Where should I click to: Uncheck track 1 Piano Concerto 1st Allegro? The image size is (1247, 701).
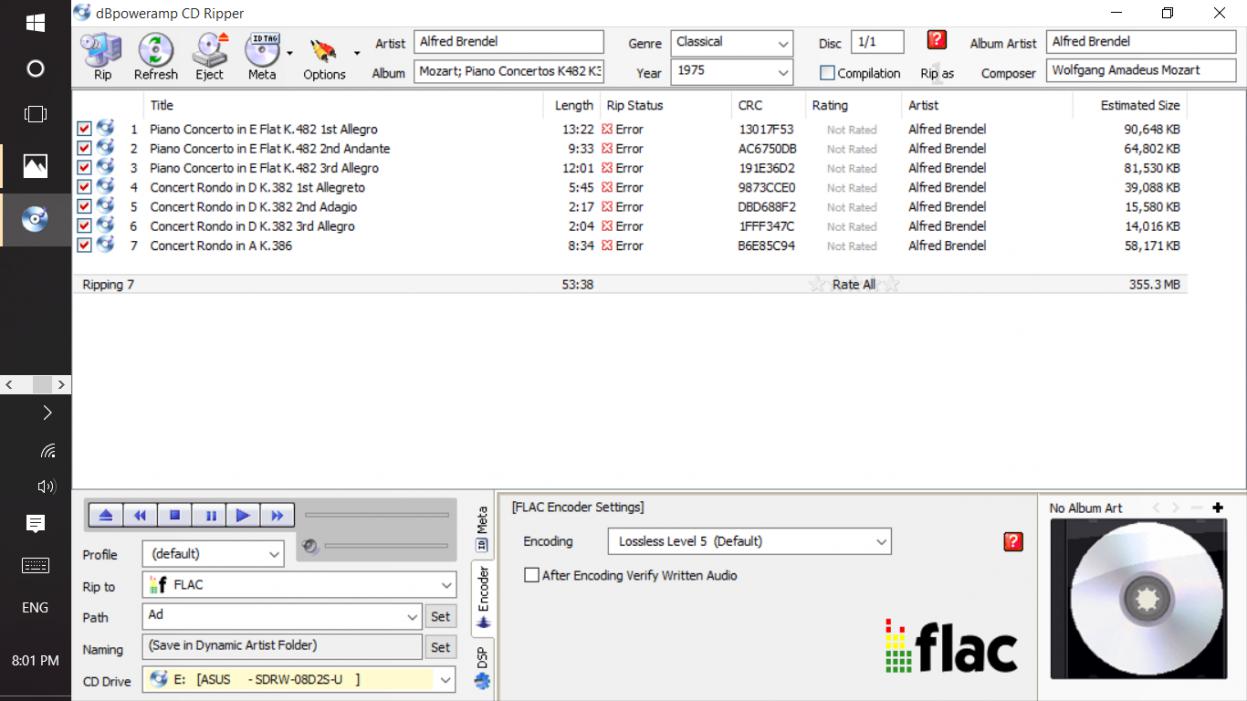point(84,129)
